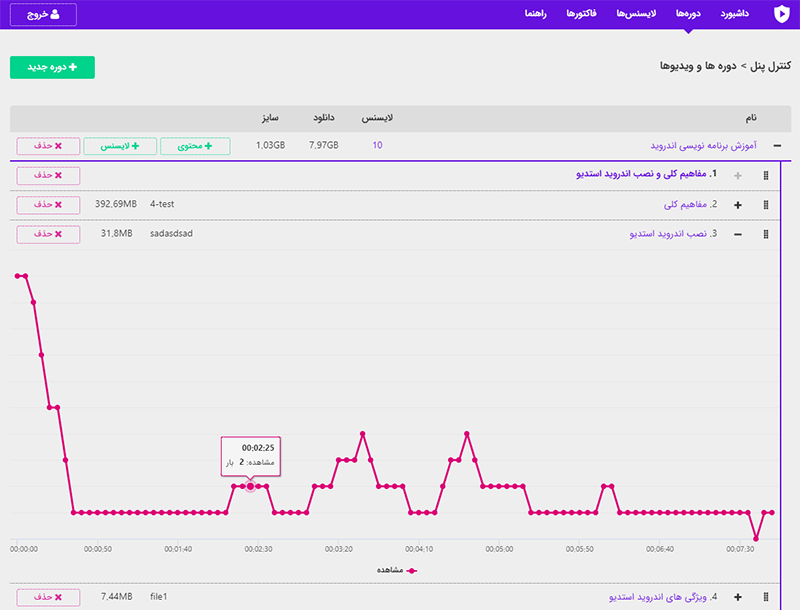Click the 392,69MB size value
Screen dimensions: 800x610
[x=116, y=204]
